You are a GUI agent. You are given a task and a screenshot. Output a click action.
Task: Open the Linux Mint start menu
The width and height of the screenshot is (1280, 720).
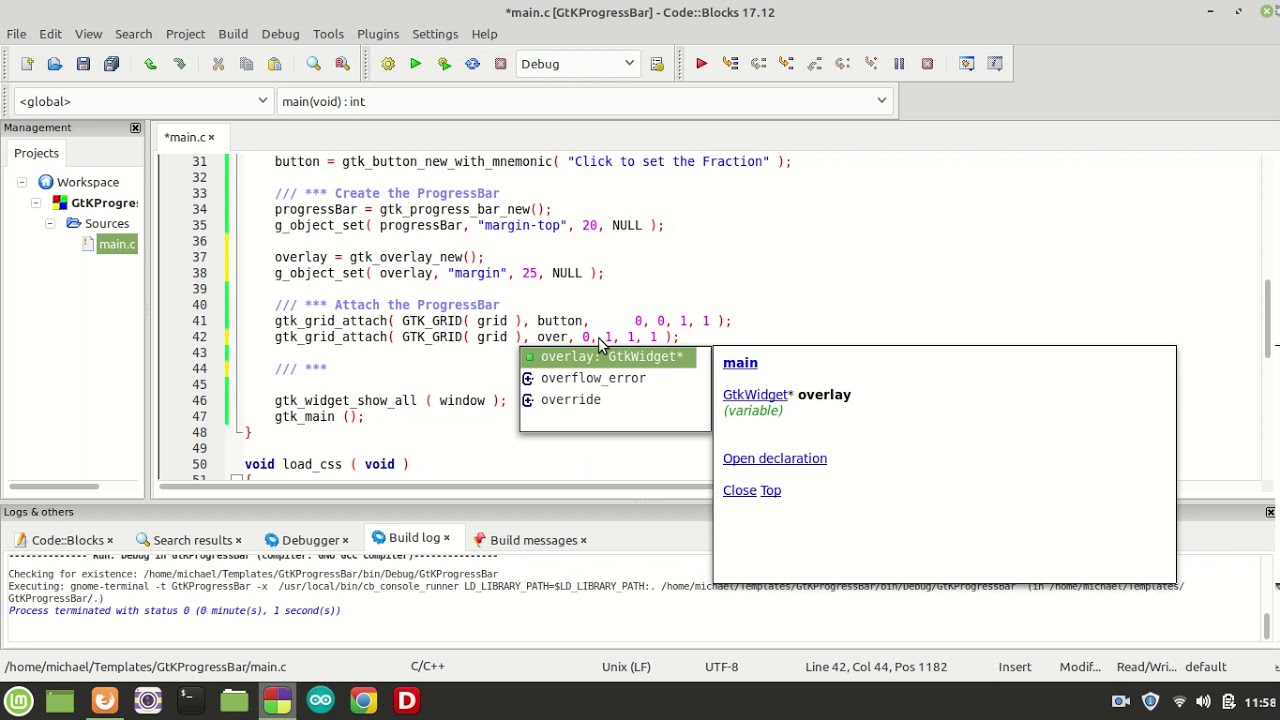(18, 701)
